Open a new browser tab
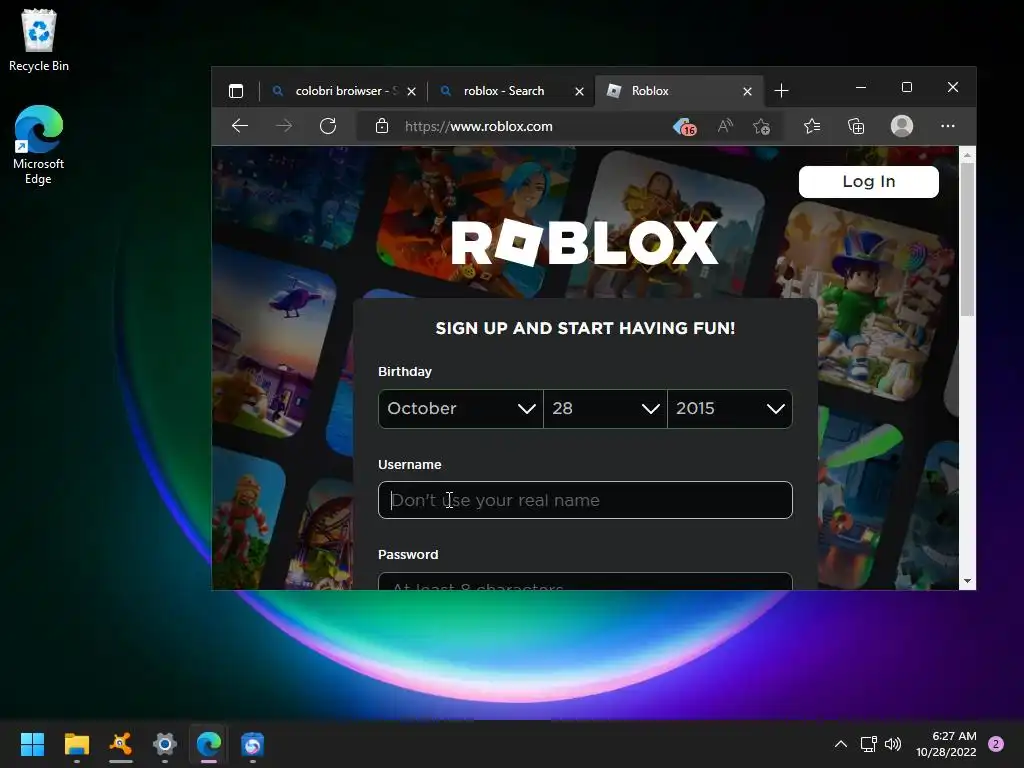The height and width of the screenshot is (768, 1024). tap(781, 91)
